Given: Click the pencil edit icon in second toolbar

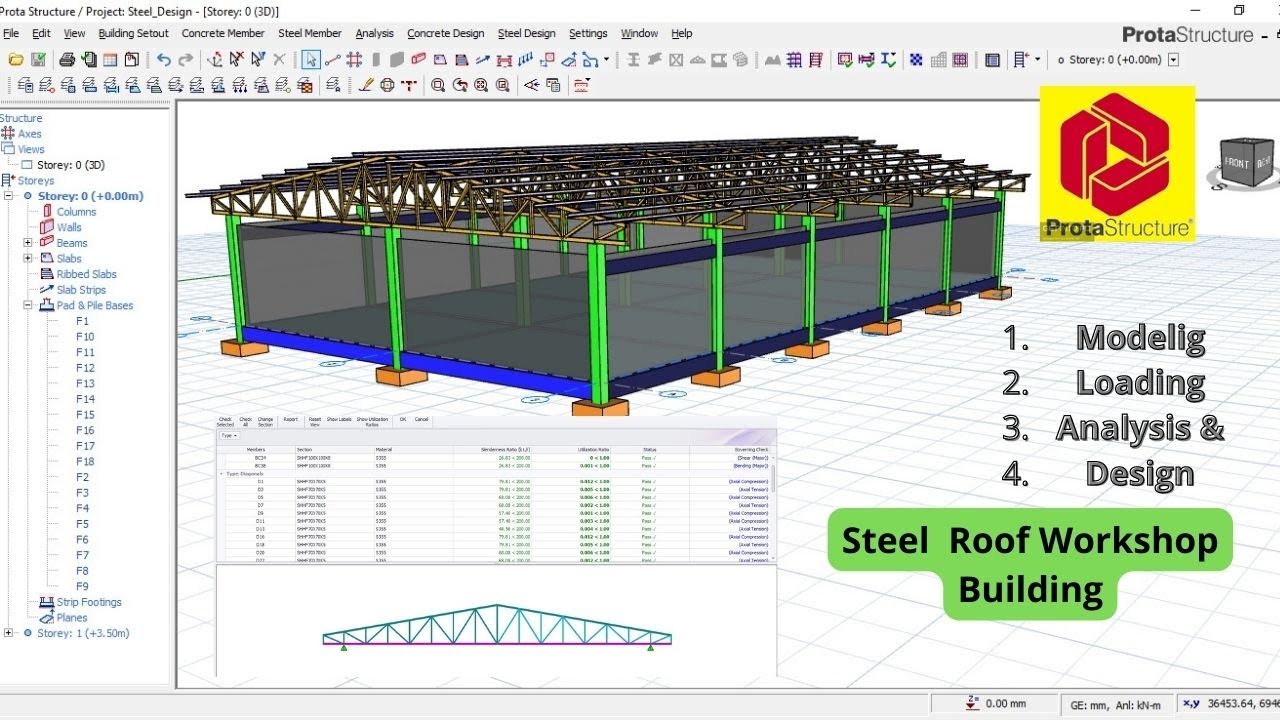Looking at the screenshot, I should (366, 85).
